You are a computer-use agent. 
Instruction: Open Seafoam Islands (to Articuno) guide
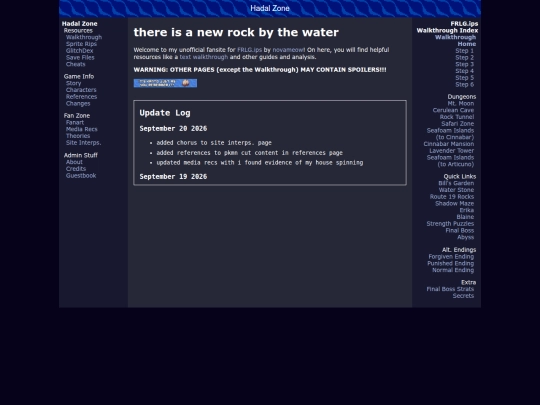(450, 161)
